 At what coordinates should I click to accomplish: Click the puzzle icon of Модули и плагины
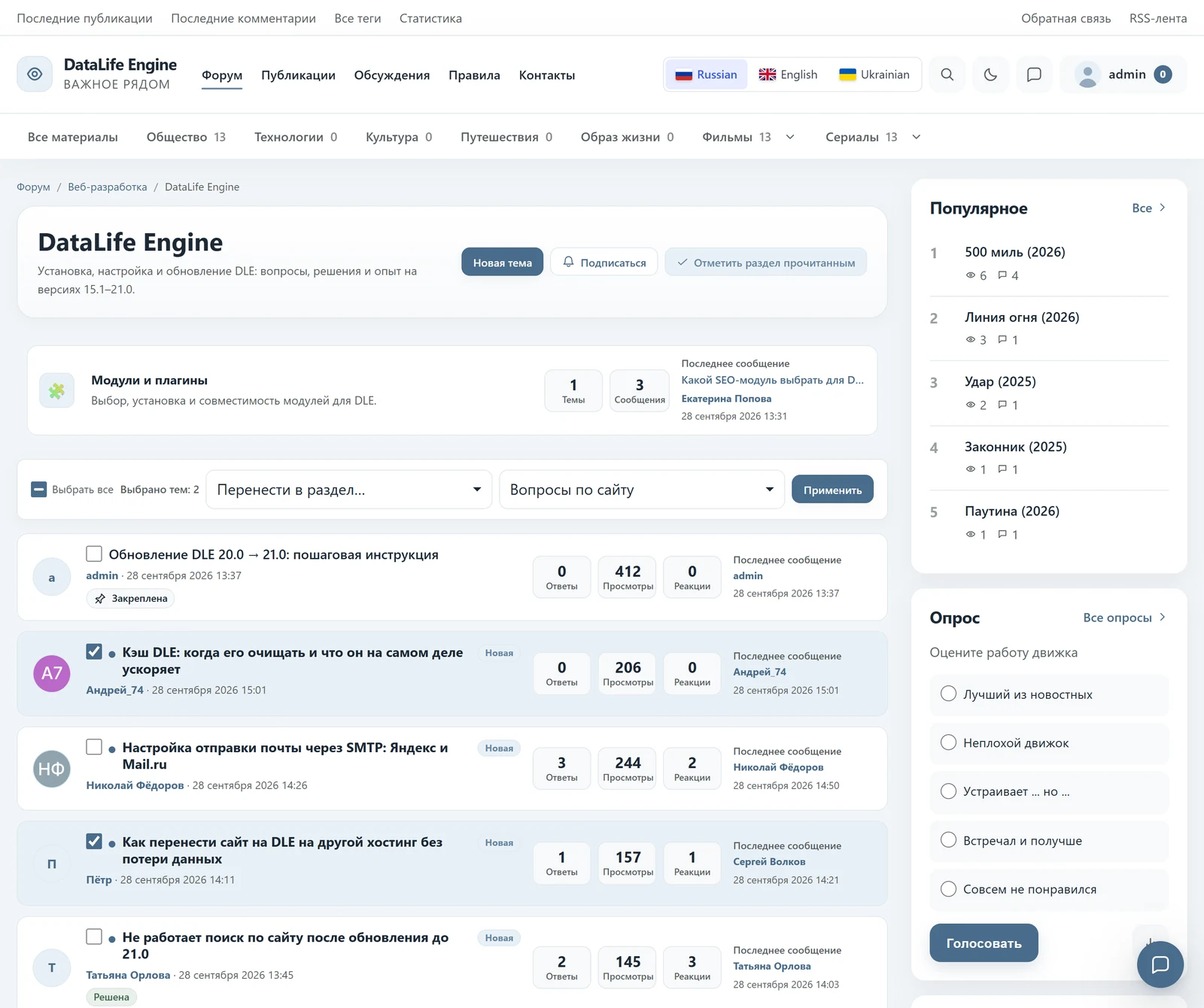(57, 390)
